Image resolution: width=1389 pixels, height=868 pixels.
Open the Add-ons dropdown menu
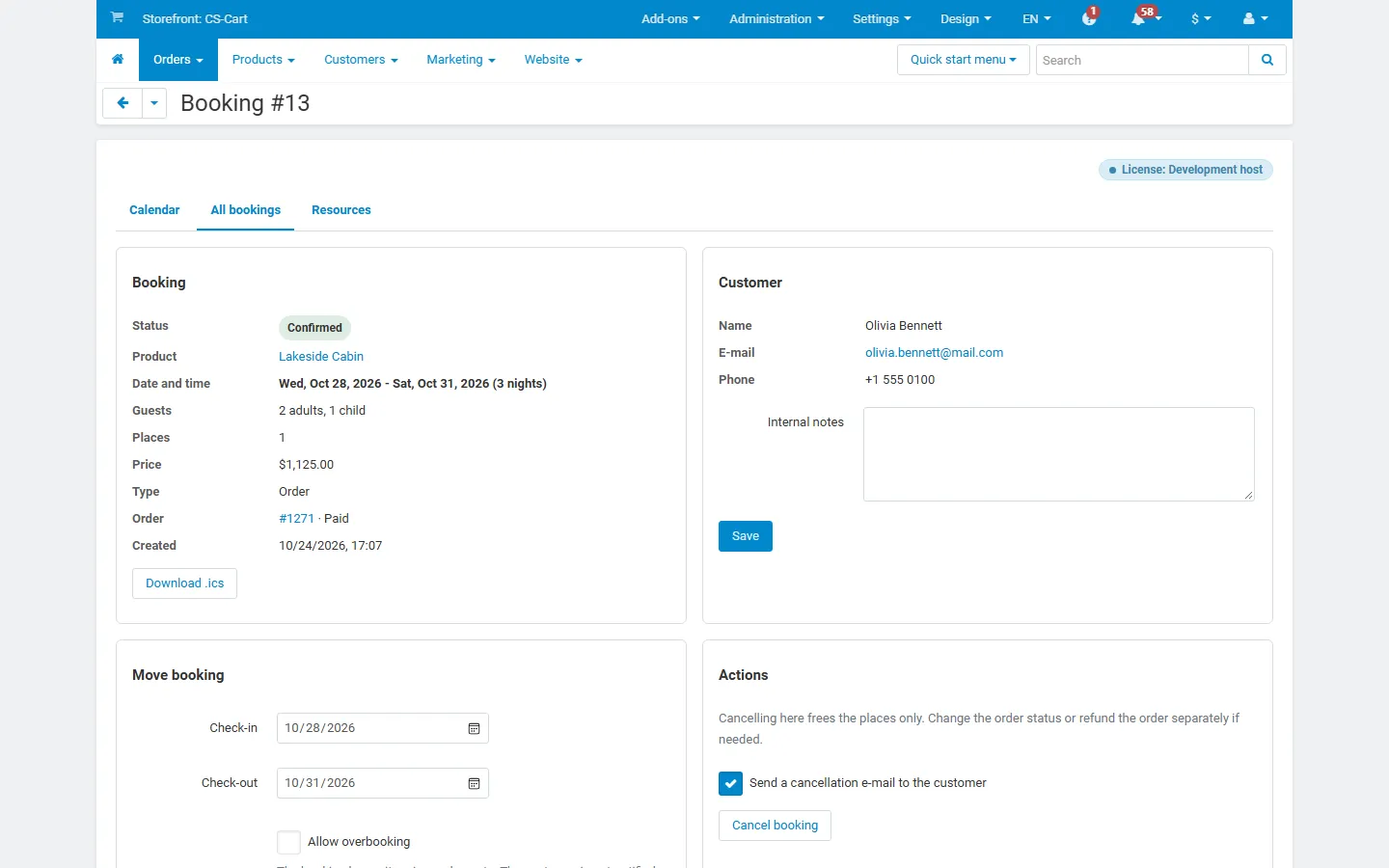(670, 18)
